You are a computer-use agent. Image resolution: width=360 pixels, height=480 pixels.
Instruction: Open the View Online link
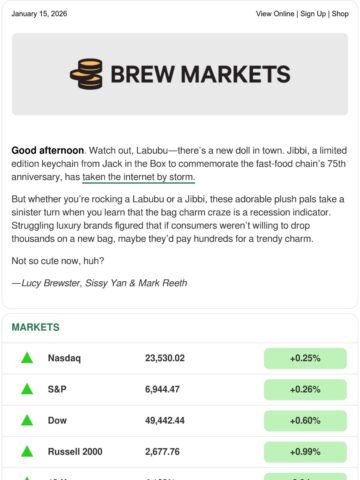click(x=275, y=14)
